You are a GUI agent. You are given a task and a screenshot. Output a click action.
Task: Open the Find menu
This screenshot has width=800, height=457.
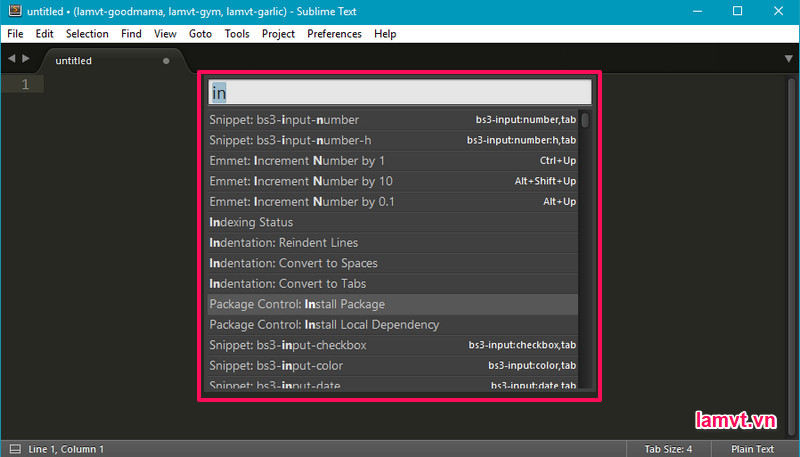point(131,34)
